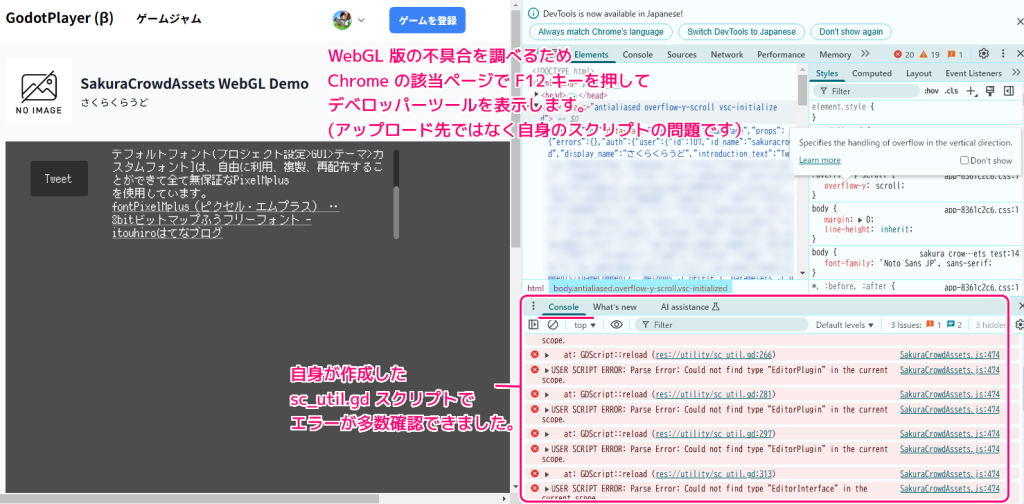Screen dimensions: 1024x504
Task: Expand the user avatar account menu
Action: coord(349,19)
